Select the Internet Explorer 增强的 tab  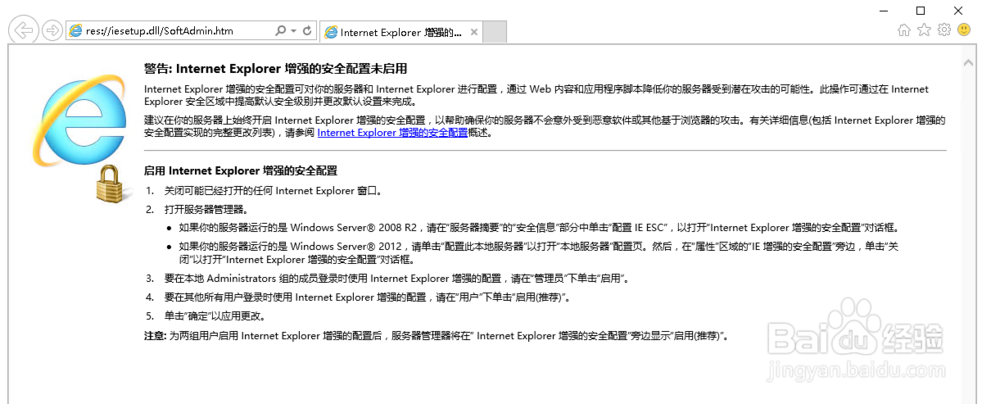[x=401, y=33]
